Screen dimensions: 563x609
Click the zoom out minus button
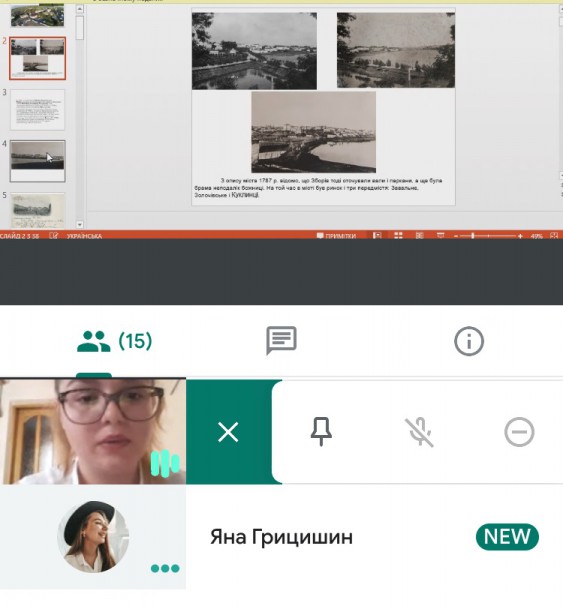coord(456,236)
